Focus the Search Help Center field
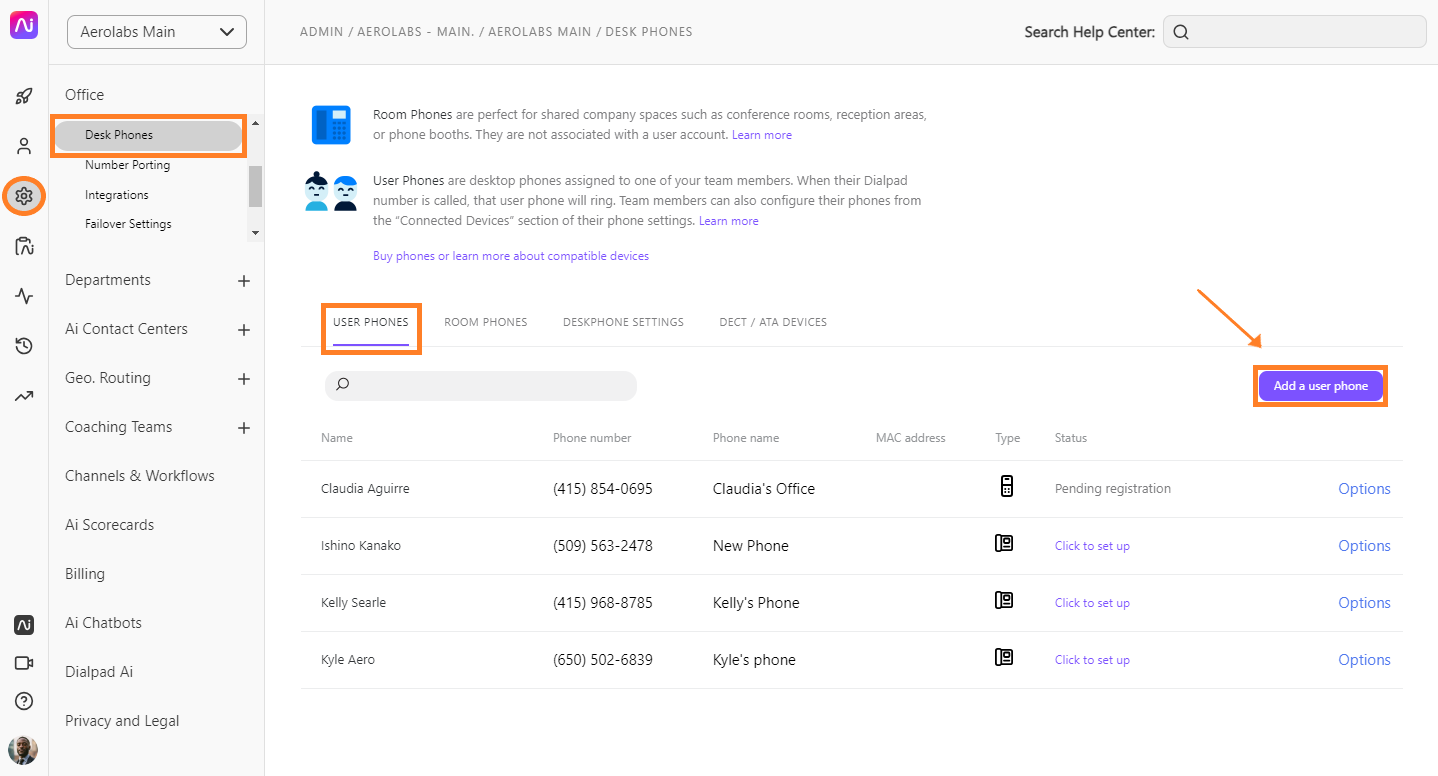1438x776 pixels. coord(1295,32)
